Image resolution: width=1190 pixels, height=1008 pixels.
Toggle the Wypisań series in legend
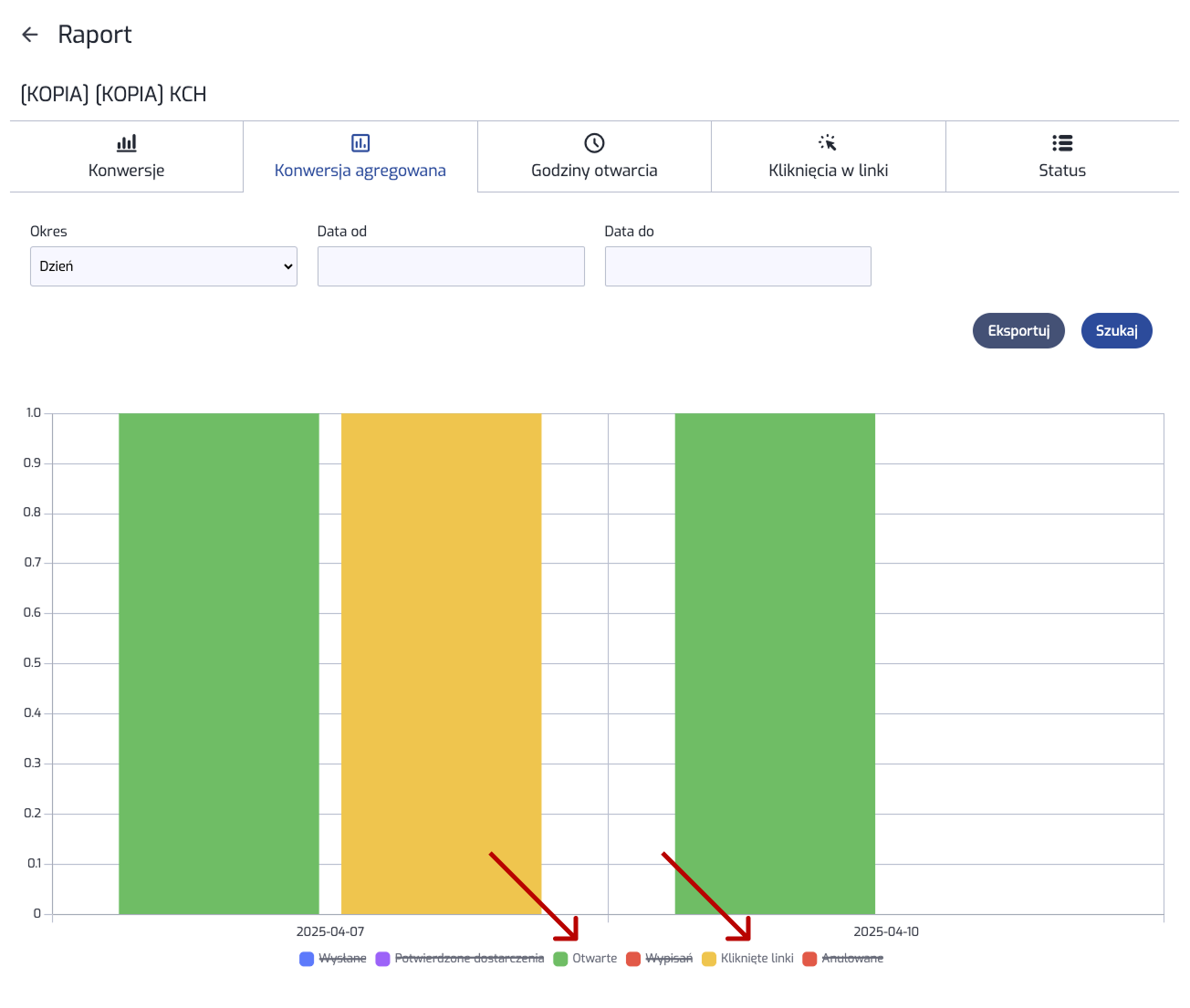pyautogui.click(x=659, y=959)
